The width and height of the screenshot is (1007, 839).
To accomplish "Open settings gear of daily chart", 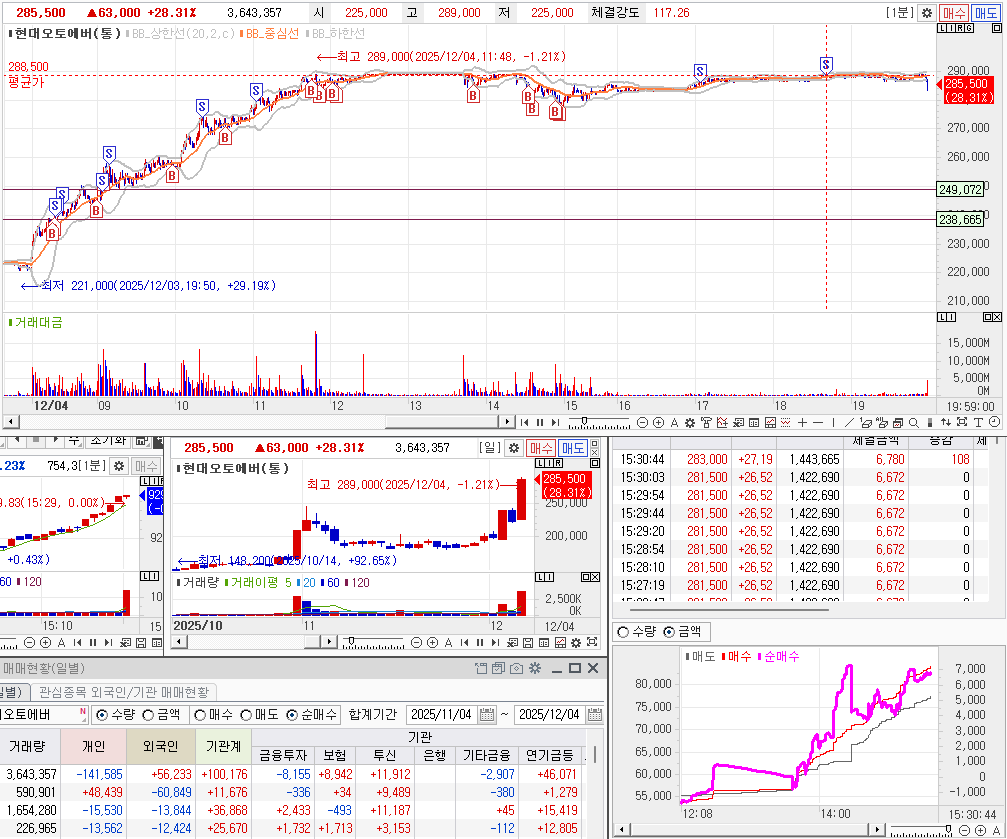I will [514, 448].
